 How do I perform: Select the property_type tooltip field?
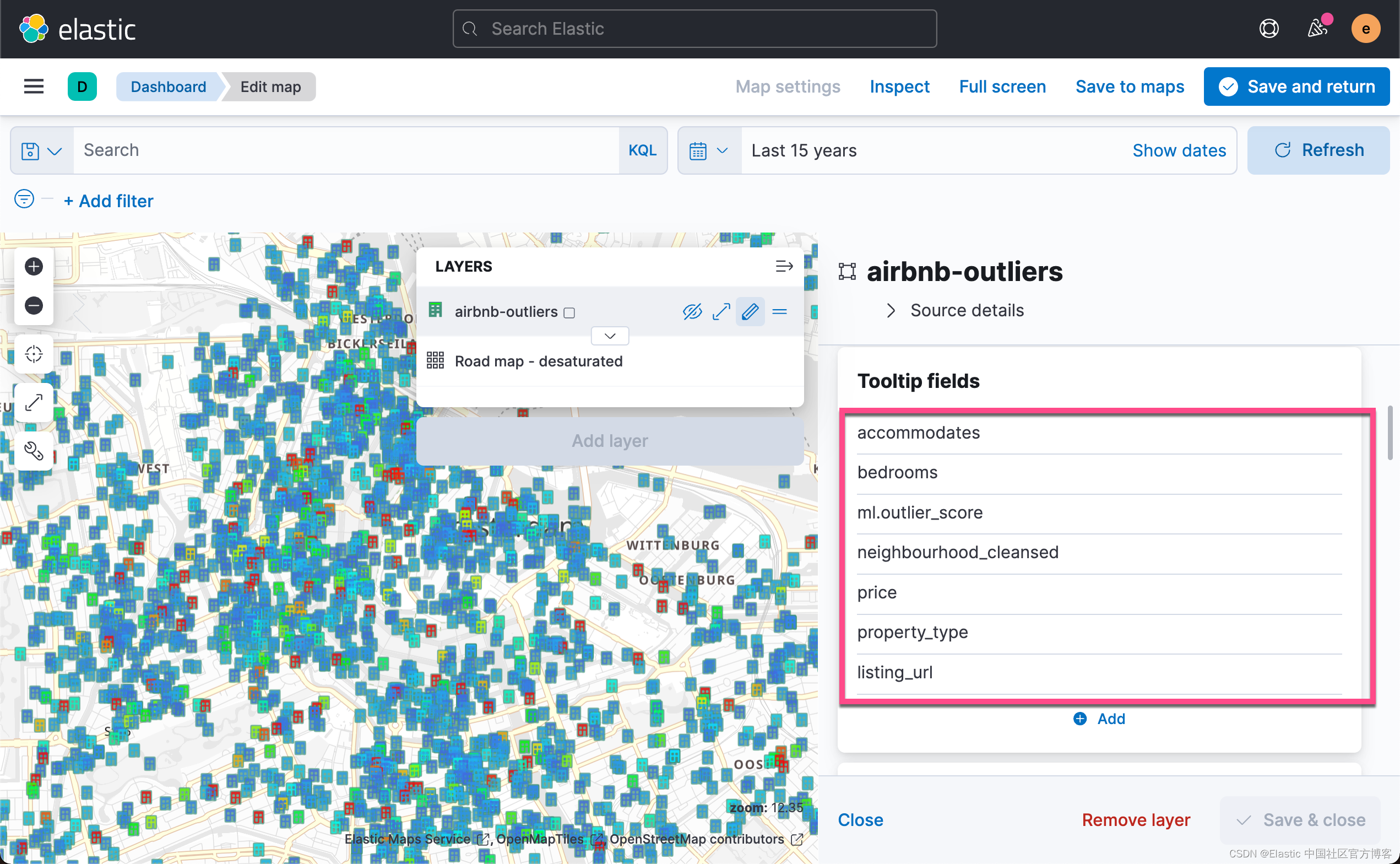pos(1099,633)
